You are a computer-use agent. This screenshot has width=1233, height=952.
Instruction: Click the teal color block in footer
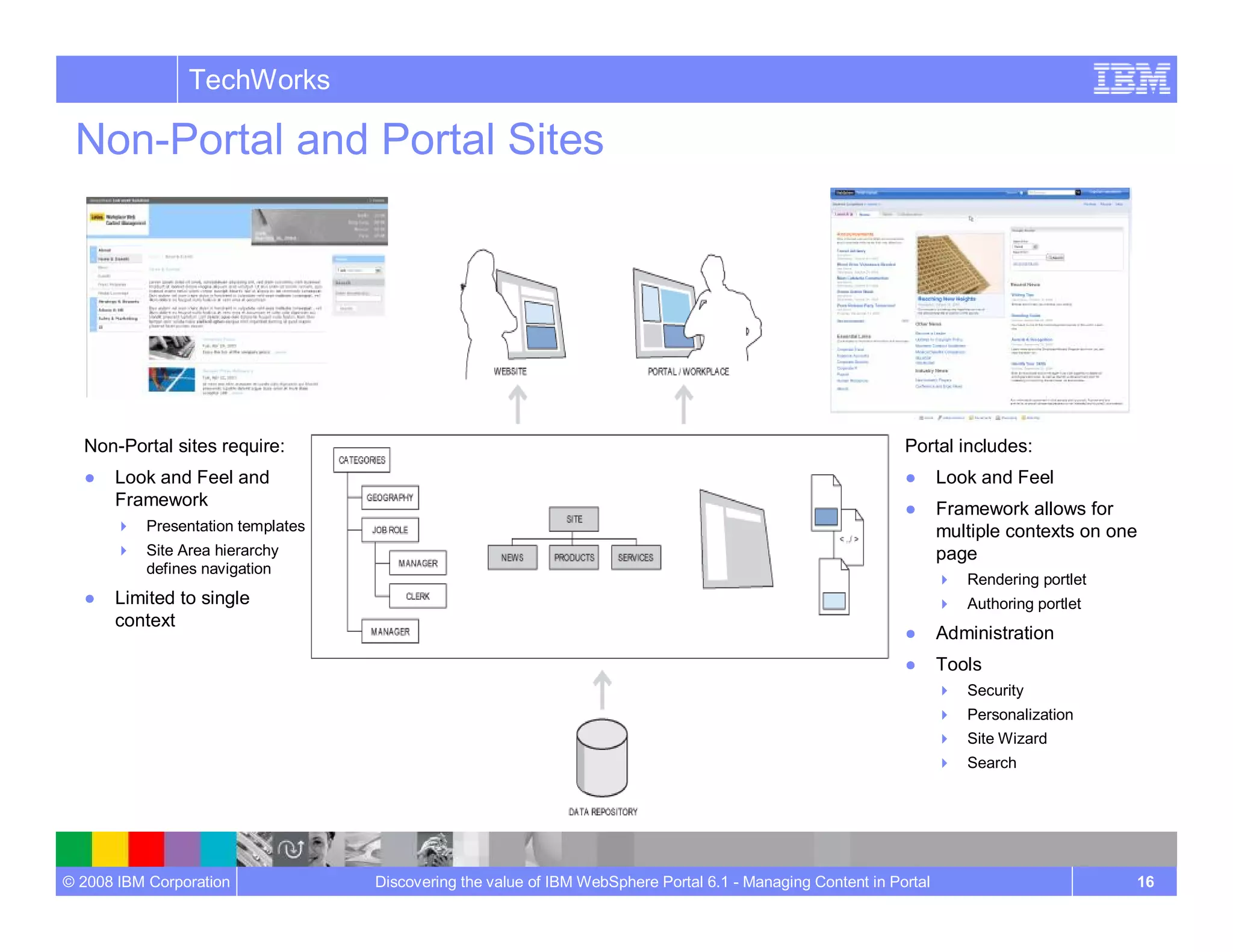click(x=219, y=849)
